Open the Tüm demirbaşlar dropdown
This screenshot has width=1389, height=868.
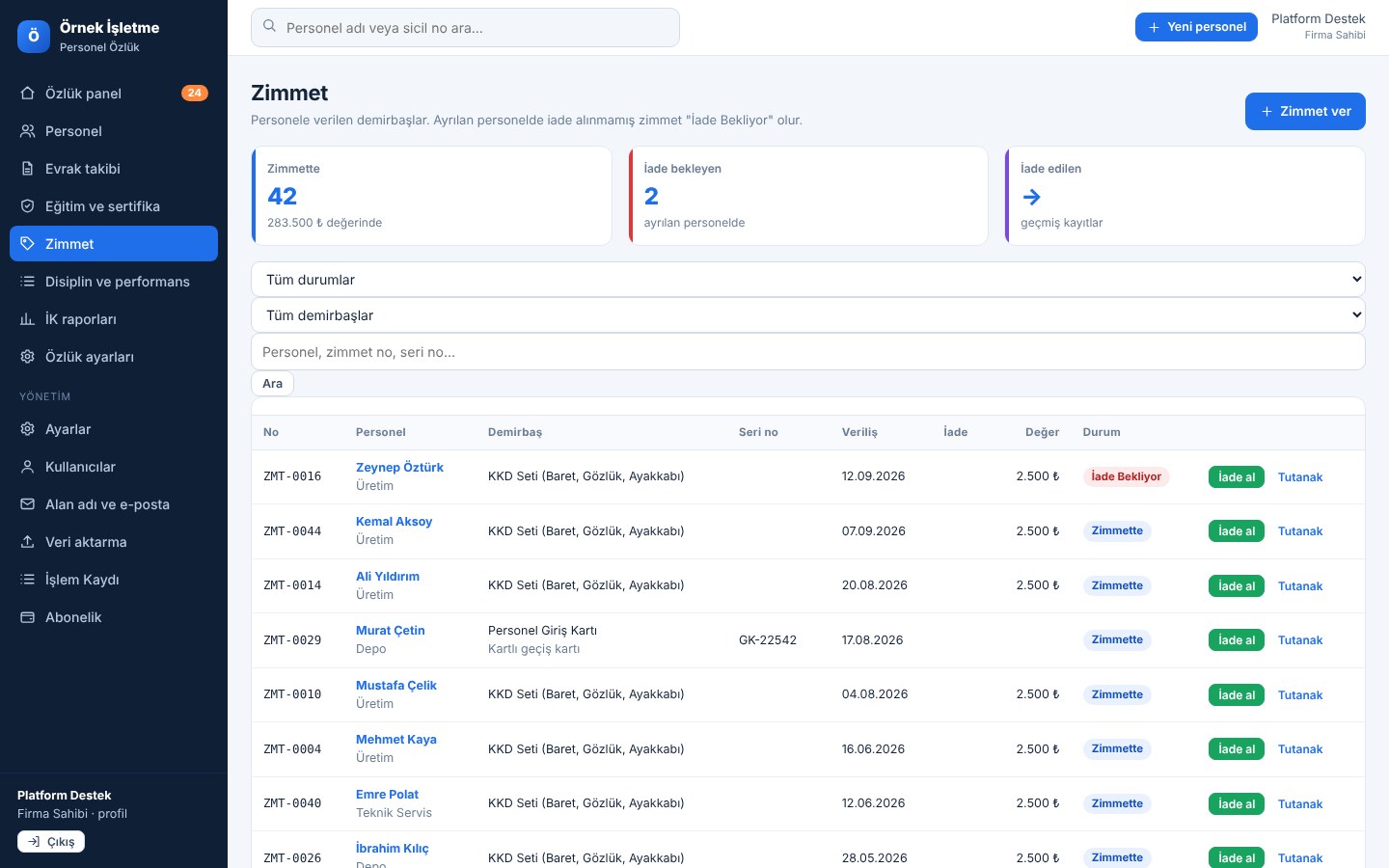point(808,315)
